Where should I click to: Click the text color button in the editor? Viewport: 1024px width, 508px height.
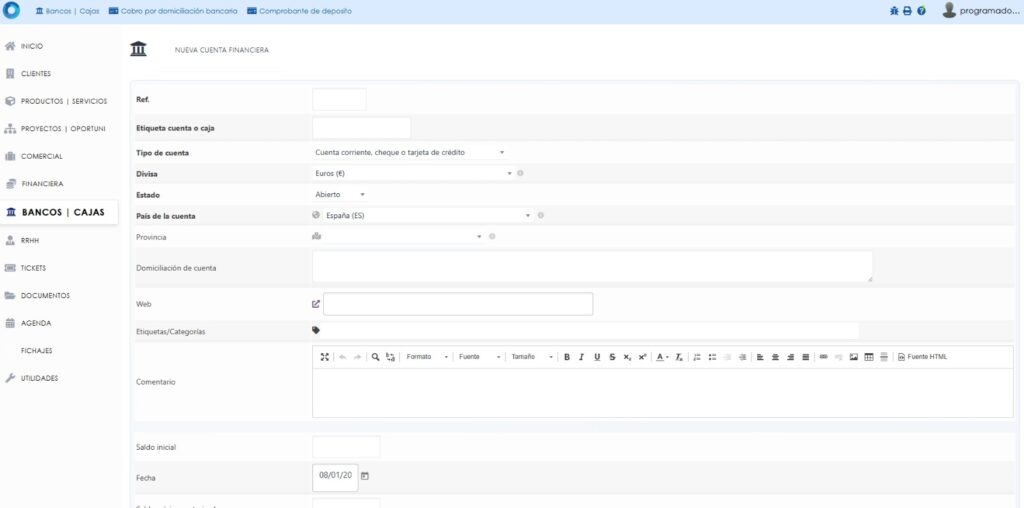pos(662,357)
